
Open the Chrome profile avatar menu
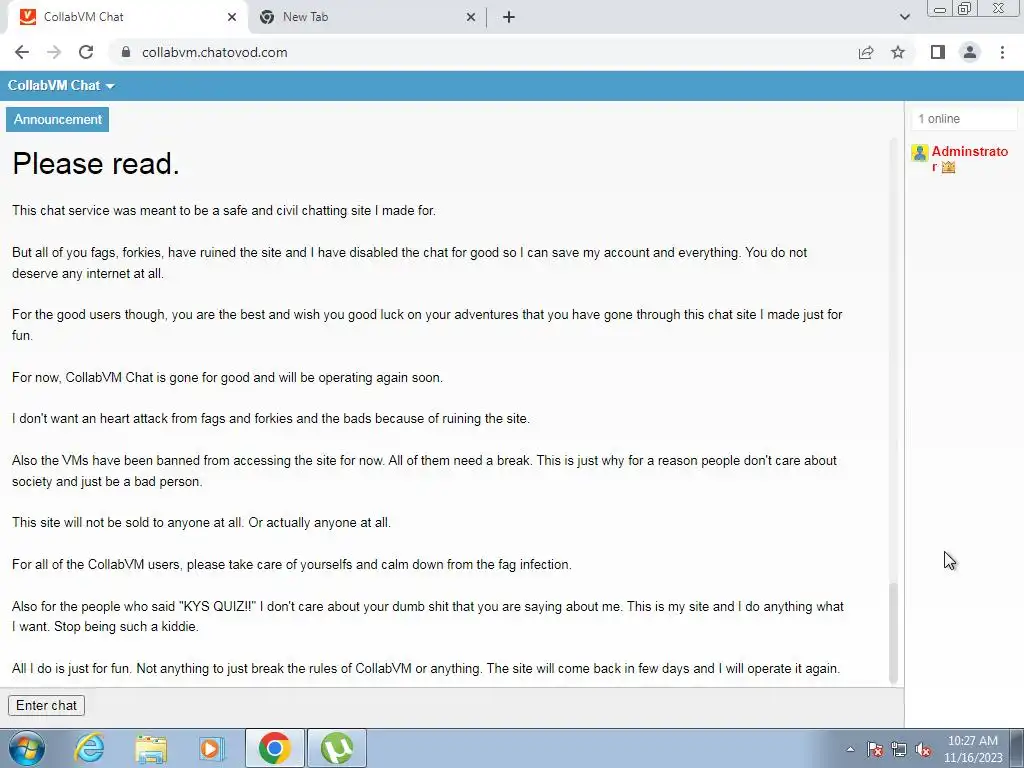point(970,52)
